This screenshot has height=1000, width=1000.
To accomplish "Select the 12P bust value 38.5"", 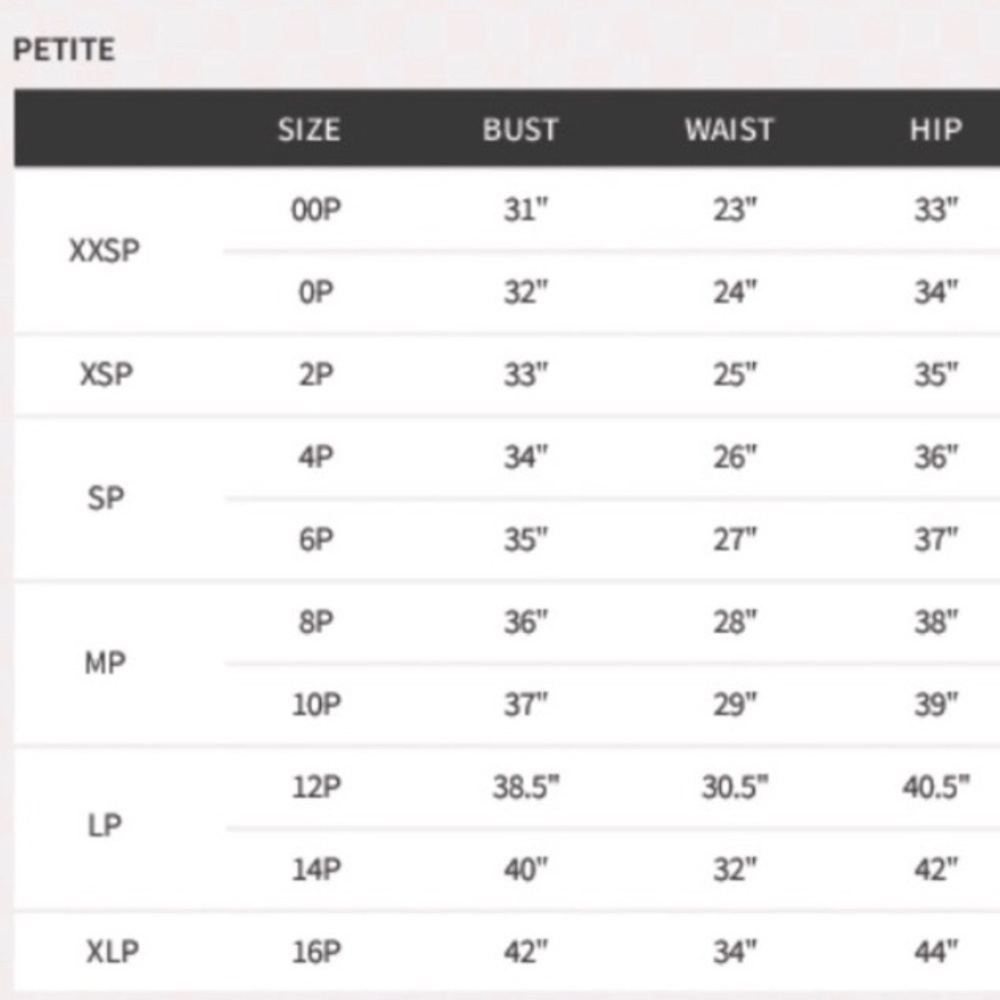I will (x=526, y=787).
